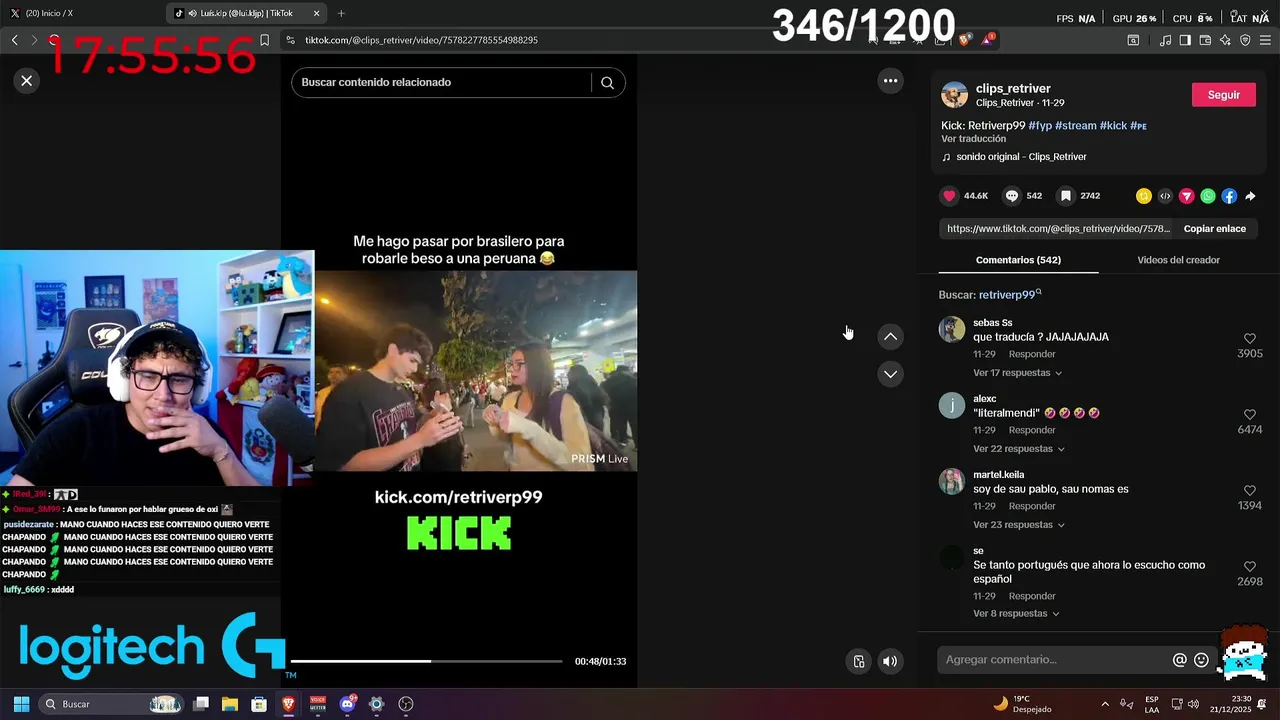The height and width of the screenshot is (720, 1280).
Task: Open Brave Rewards triangle icon
Action: tap(988, 40)
